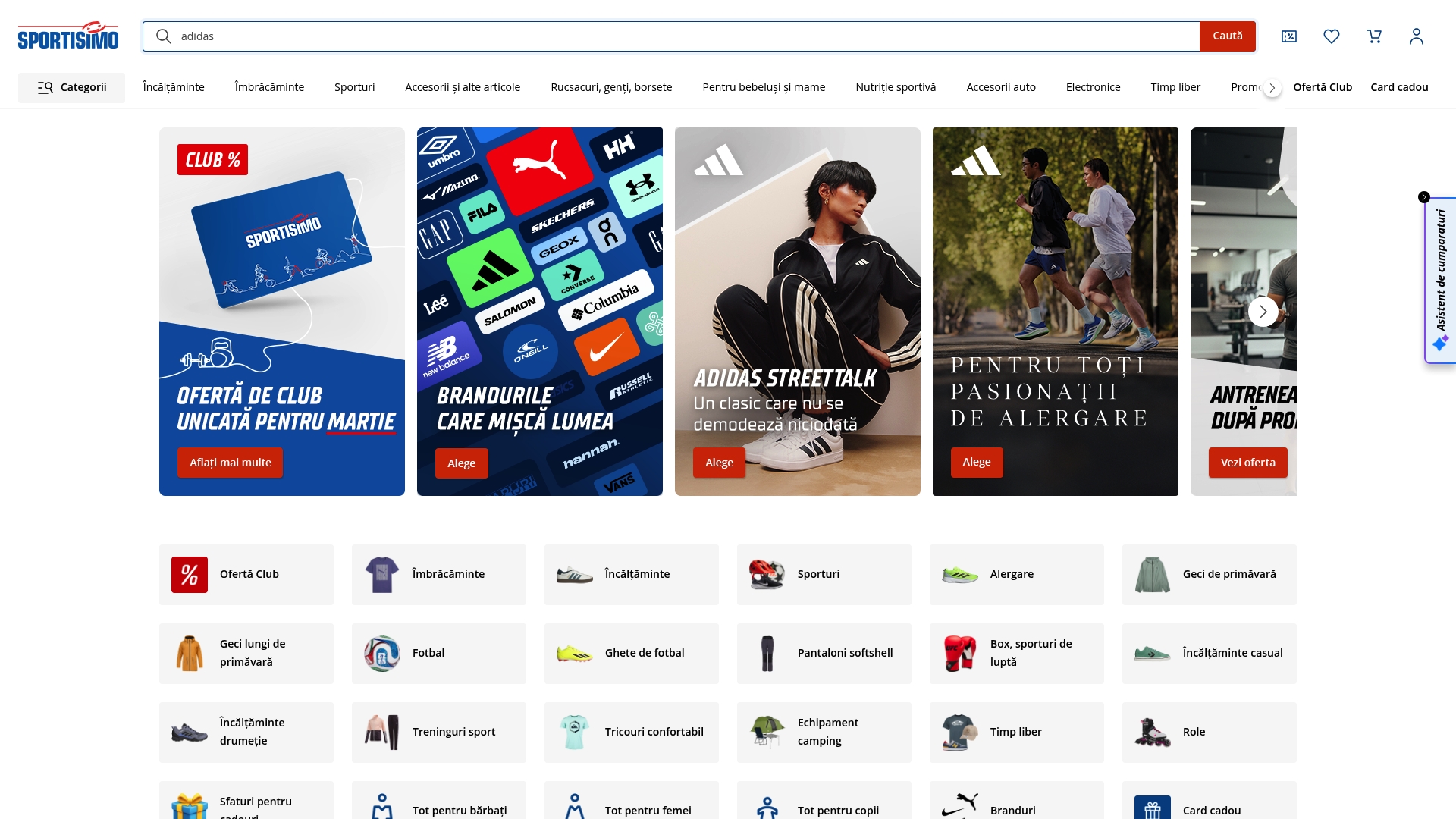Click the Timp liber tile icon
The width and height of the screenshot is (1456, 819).
coord(960,733)
